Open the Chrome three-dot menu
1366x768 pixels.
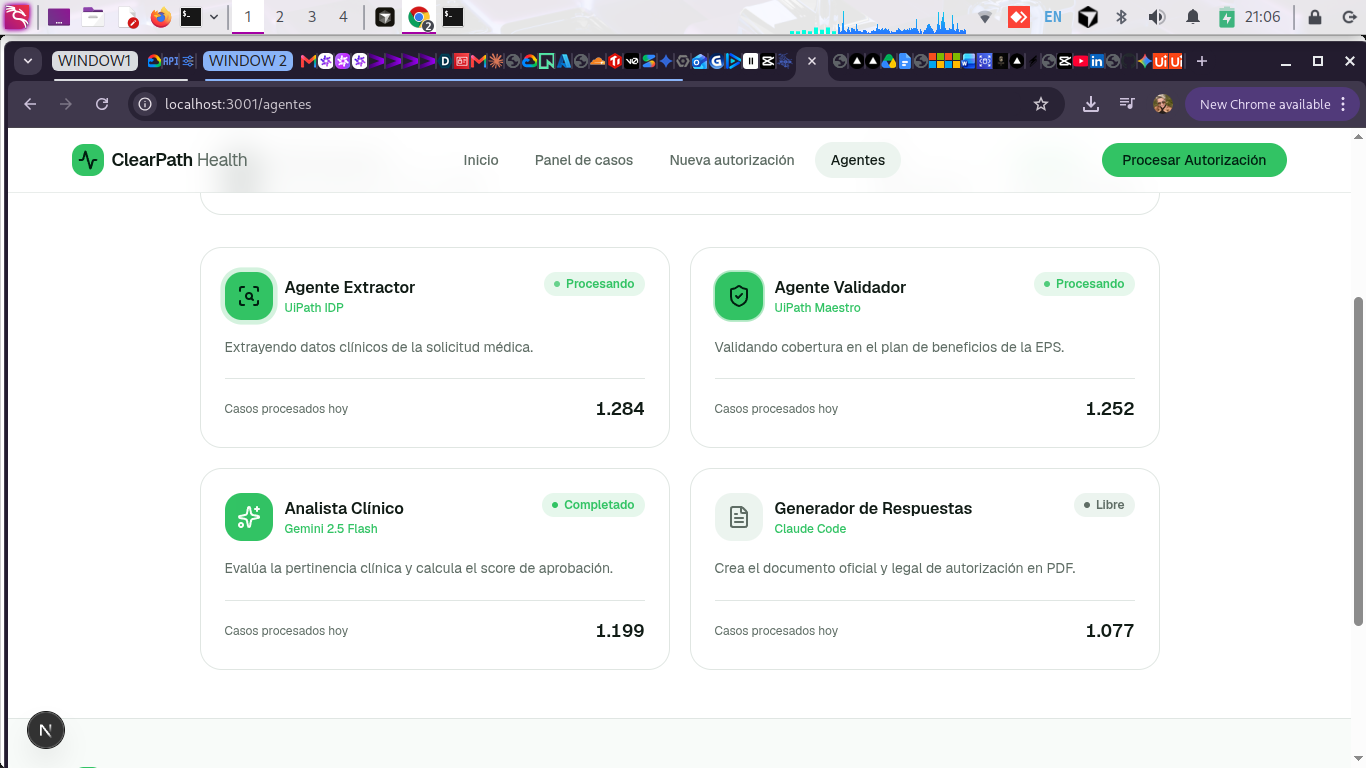click(1343, 104)
